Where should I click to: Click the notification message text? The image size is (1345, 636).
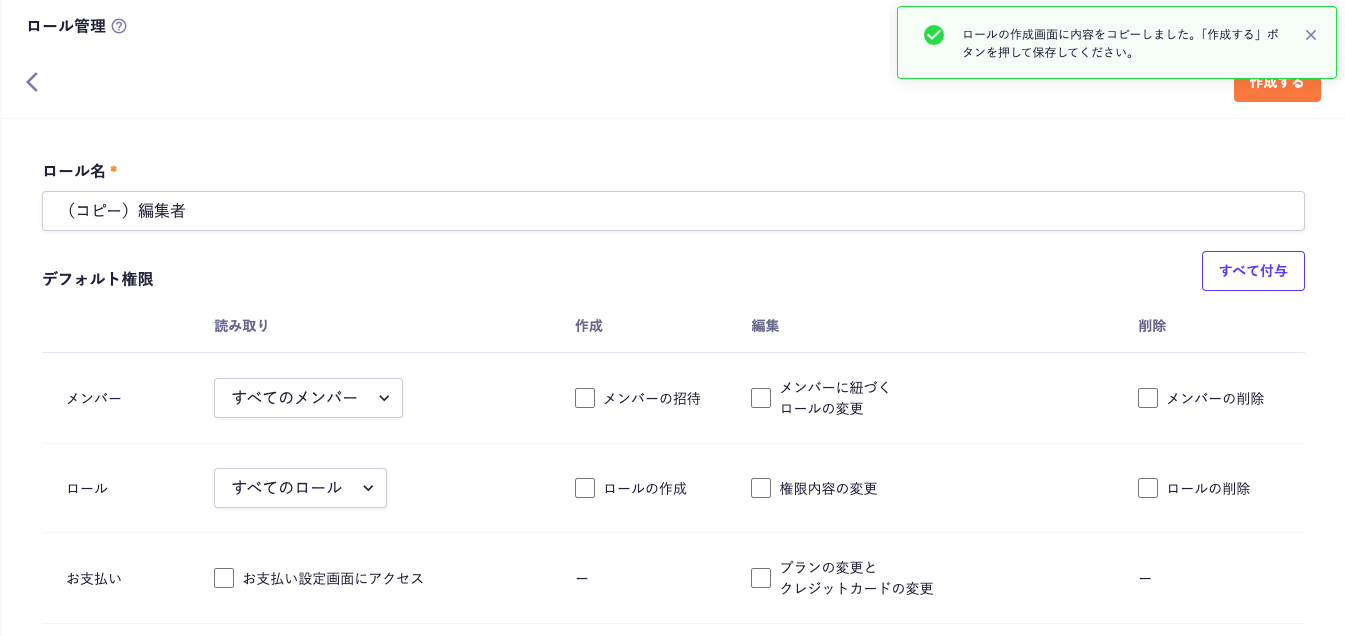(1119, 43)
